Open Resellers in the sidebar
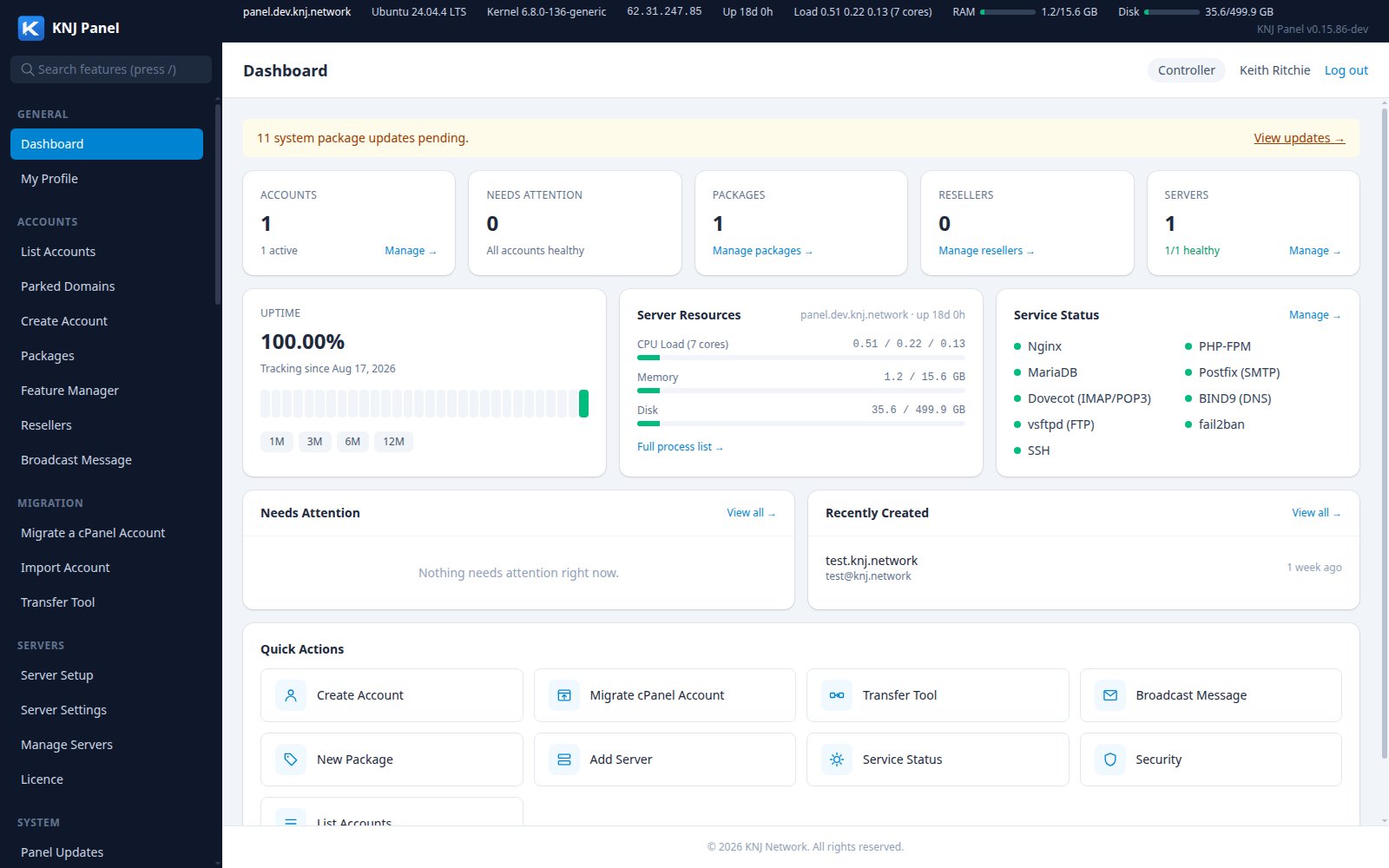This screenshot has height=868, width=1389. coord(107,425)
